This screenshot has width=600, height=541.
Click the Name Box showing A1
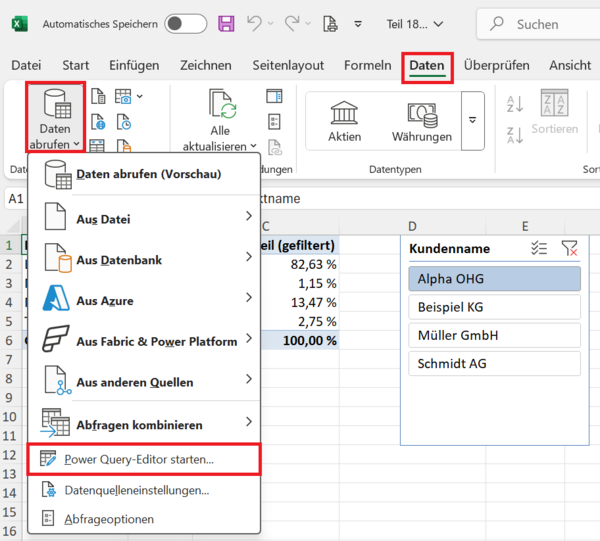(16, 199)
